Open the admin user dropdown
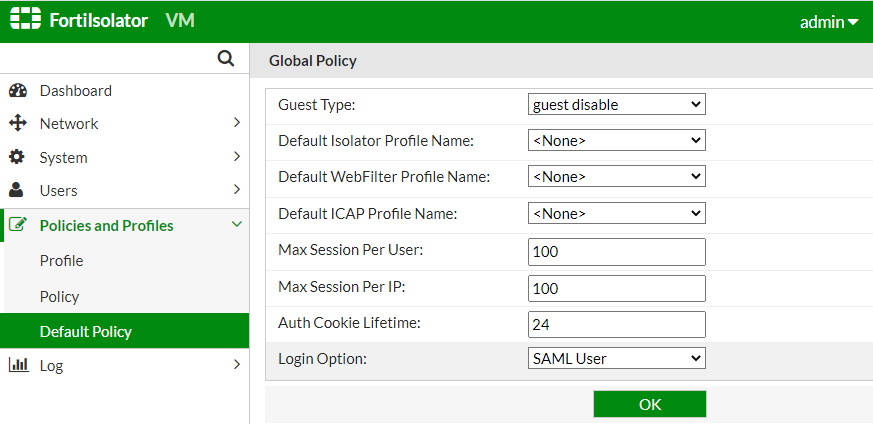Viewport: 873px width, 424px height. coord(829,22)
